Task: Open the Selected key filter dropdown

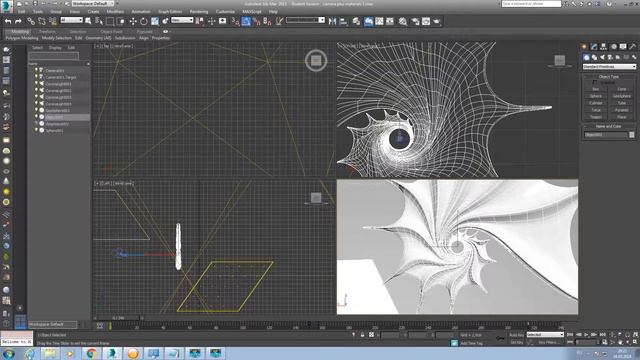Action: 545,335
